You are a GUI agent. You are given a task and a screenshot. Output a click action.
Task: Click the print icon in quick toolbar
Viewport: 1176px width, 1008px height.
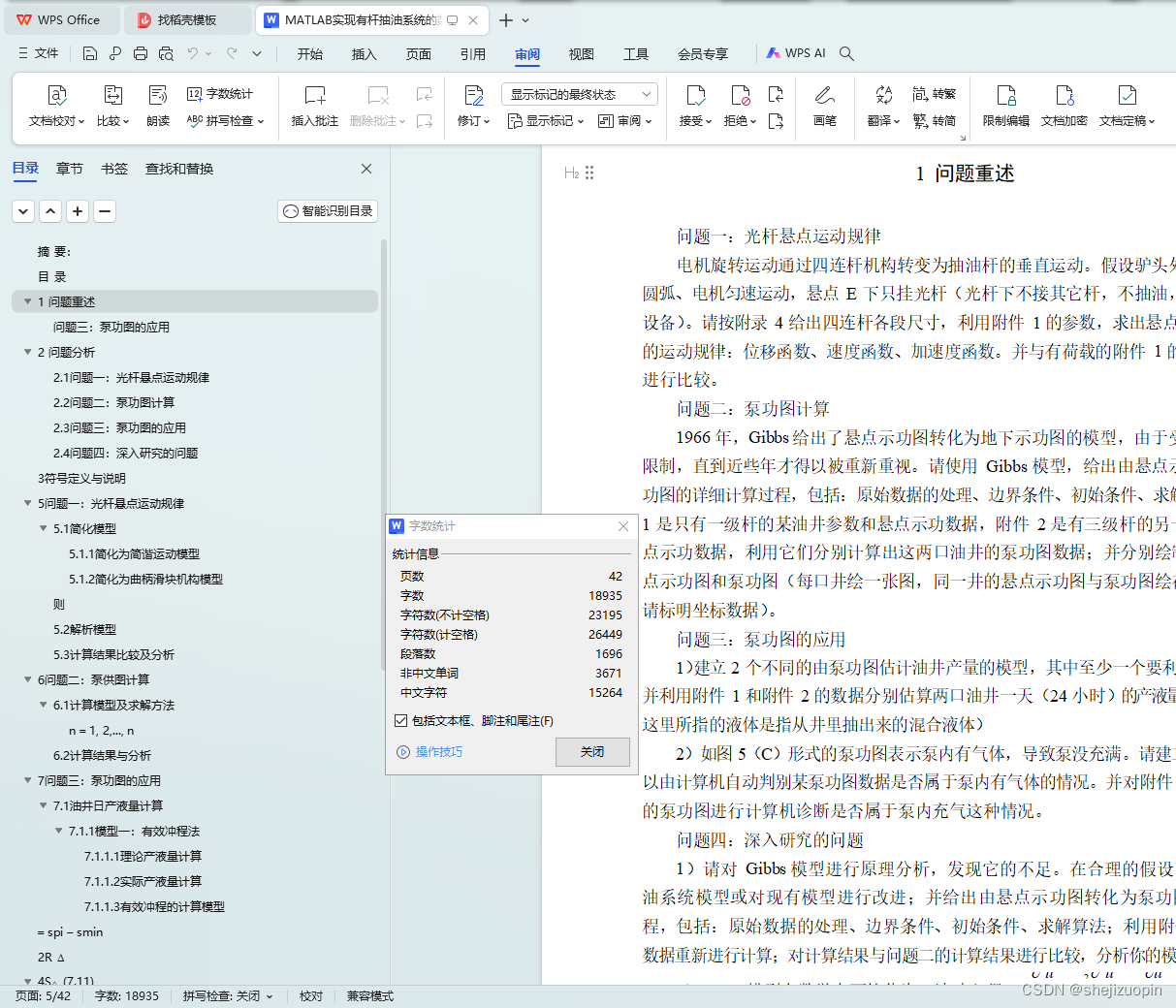pos(141,54)
